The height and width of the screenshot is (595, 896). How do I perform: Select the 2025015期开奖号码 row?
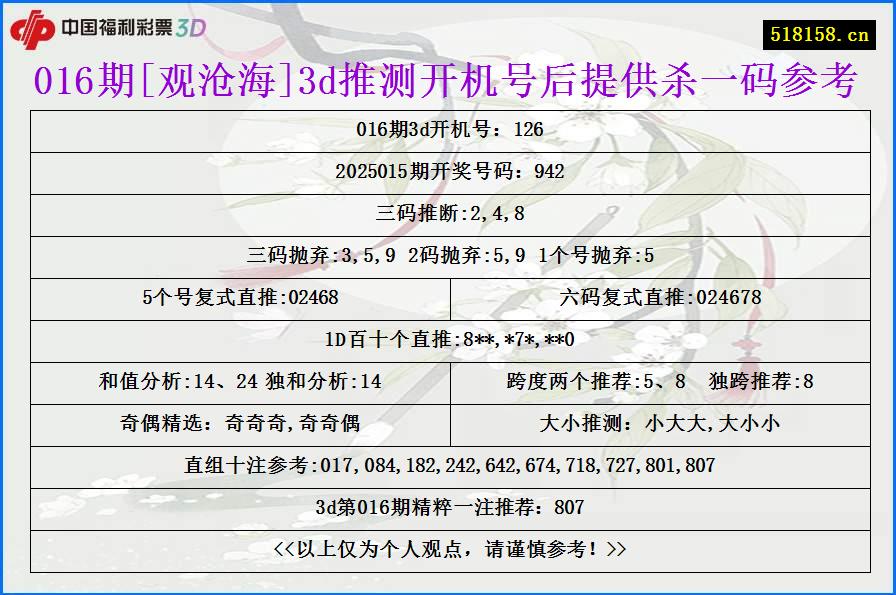coord(448,171)
